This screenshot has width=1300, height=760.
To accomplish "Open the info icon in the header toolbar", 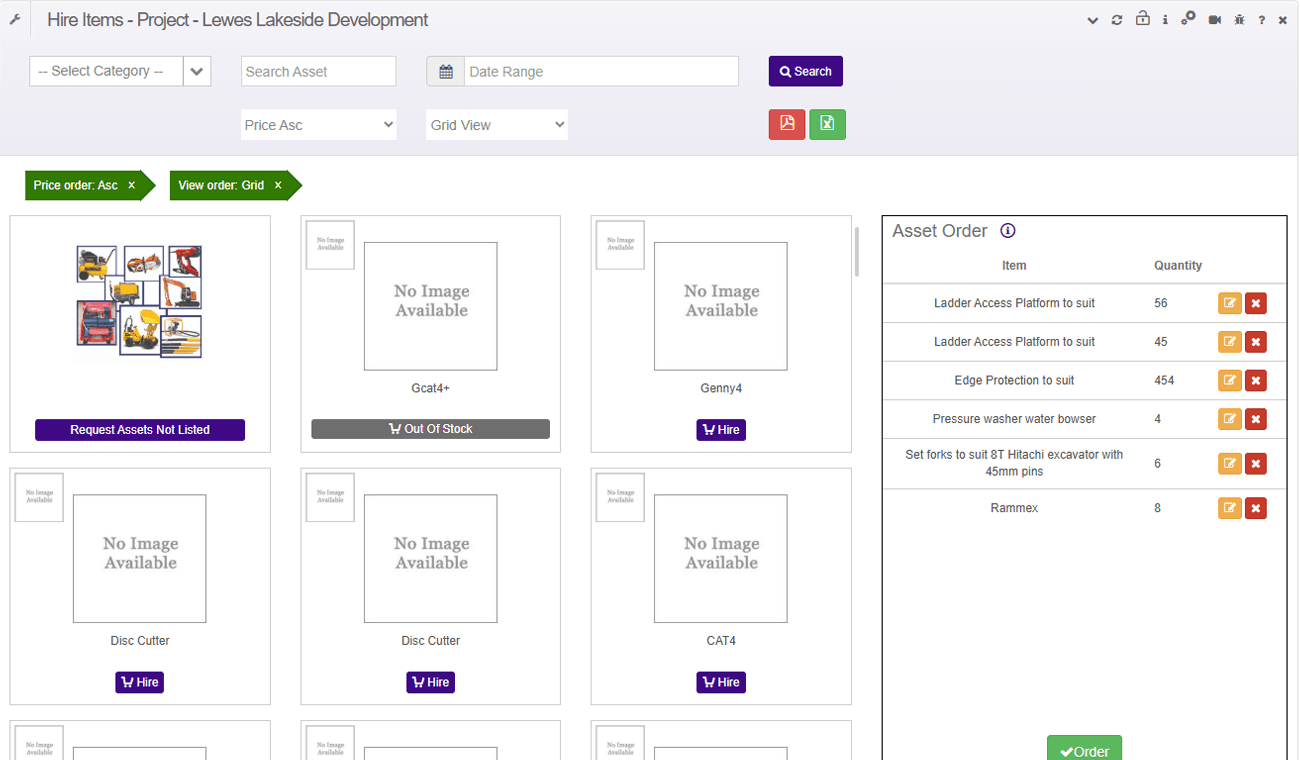I will (x=1165, y=19).
